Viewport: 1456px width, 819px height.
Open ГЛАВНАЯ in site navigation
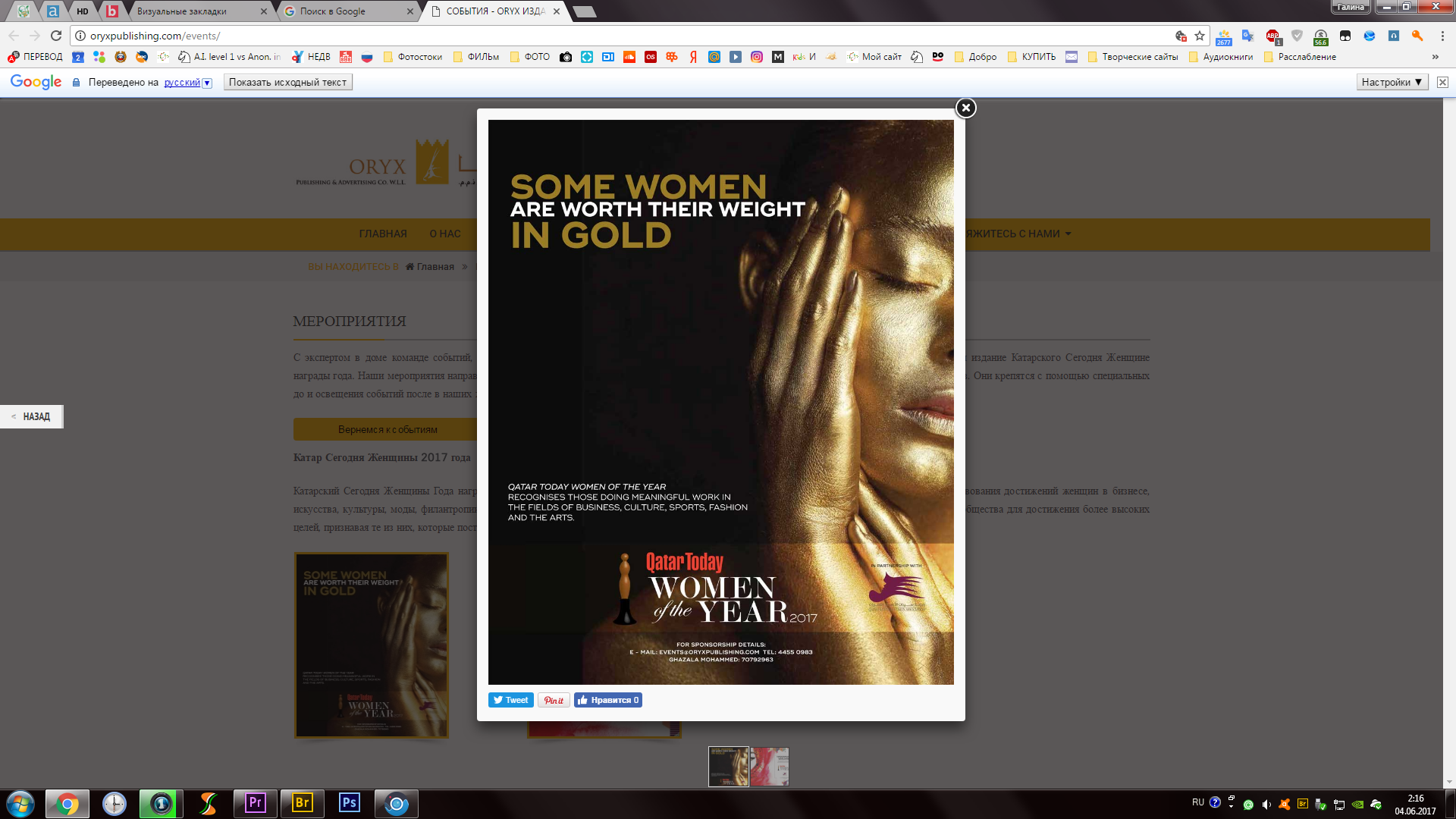383,234
